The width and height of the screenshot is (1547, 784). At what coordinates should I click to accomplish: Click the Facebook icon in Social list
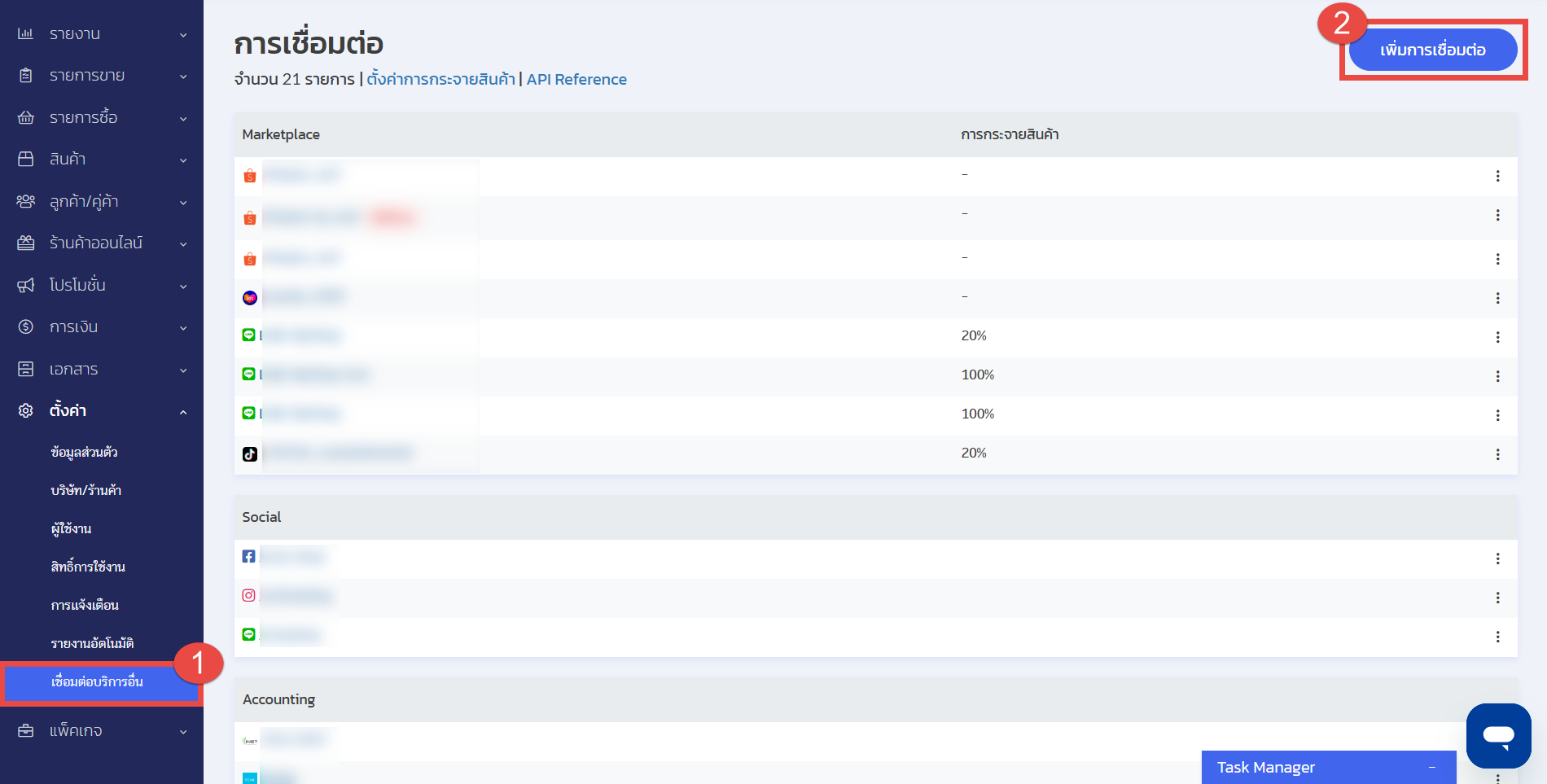[249, 557]
